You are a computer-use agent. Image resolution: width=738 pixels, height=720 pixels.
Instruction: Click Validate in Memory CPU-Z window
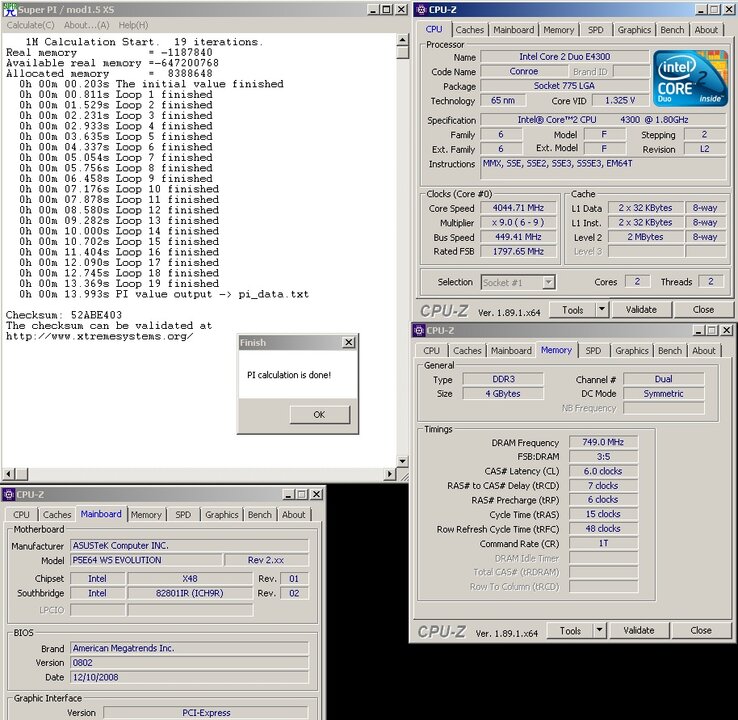[639, 631]
